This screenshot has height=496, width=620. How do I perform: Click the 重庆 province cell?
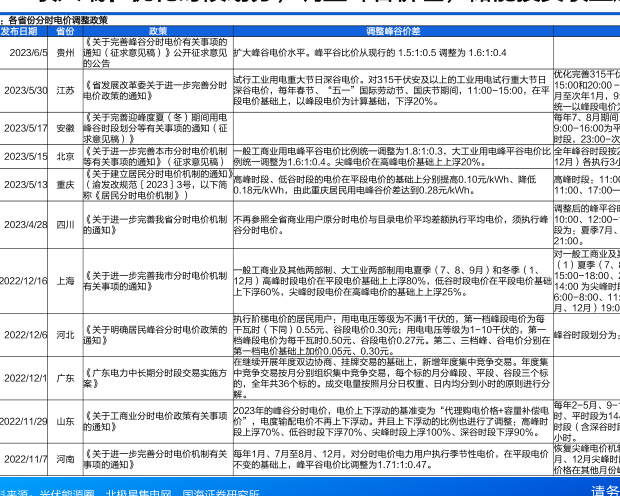65,184
